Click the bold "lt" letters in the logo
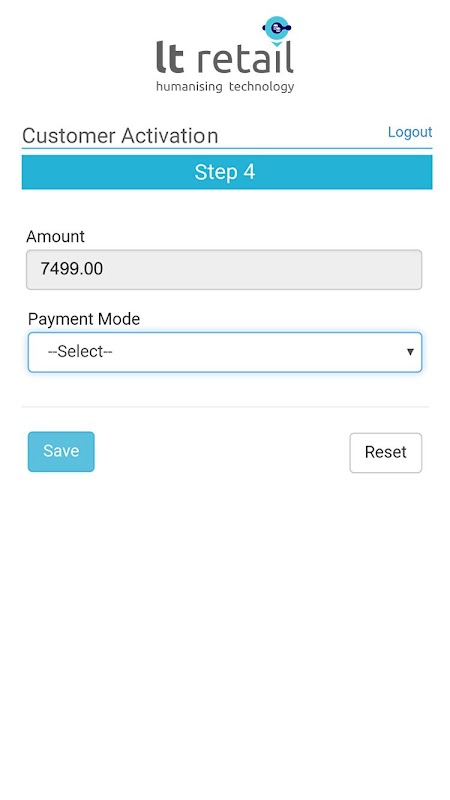 coord(170,57)
